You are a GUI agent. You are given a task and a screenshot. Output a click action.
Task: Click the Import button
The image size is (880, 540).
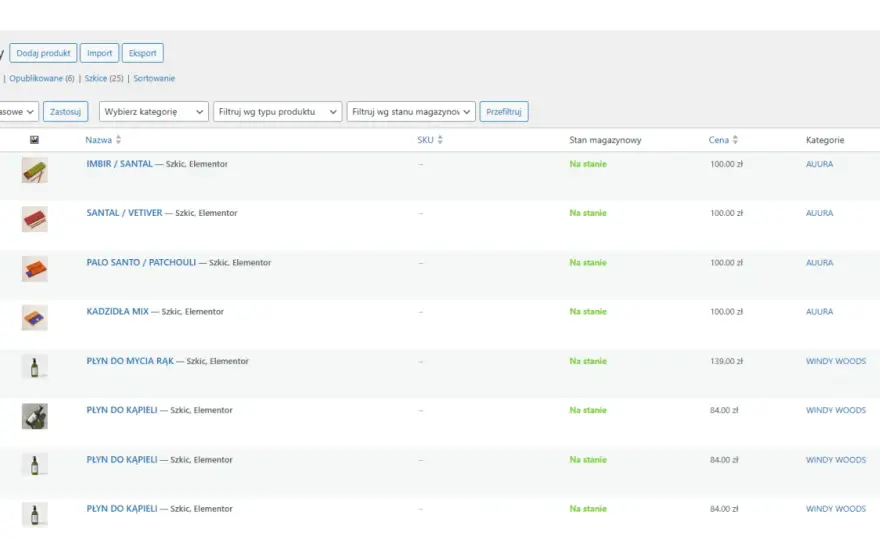(99, 53)
